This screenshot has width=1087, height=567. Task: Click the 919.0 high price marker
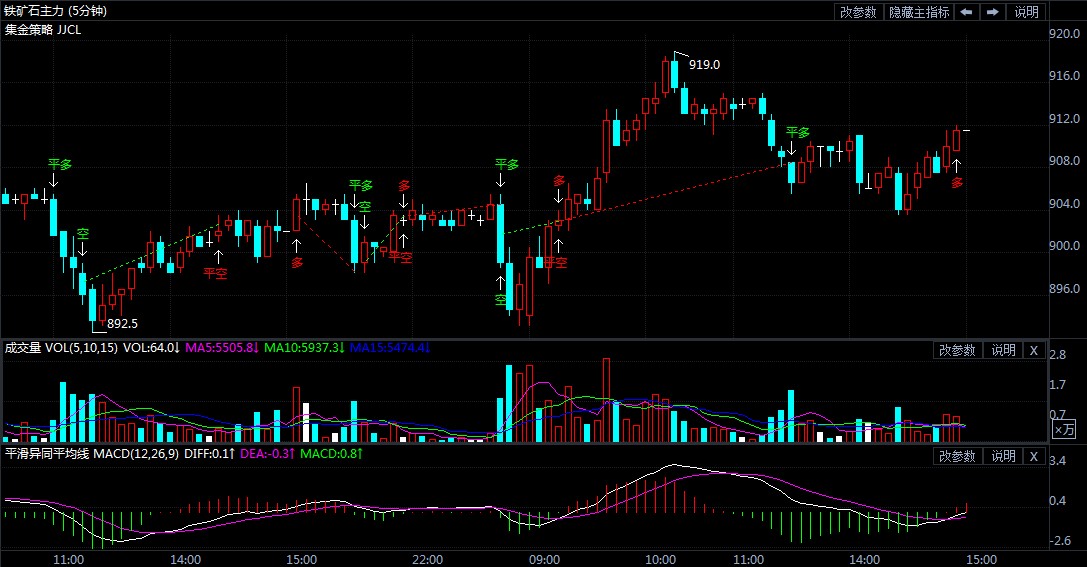click(703, 65)
